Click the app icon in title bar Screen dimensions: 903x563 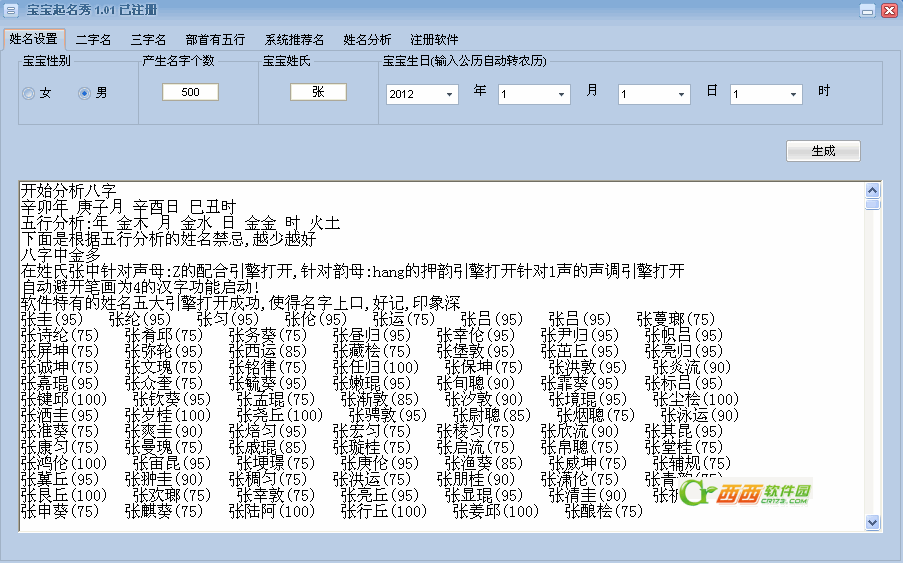(x=12, y=10)
